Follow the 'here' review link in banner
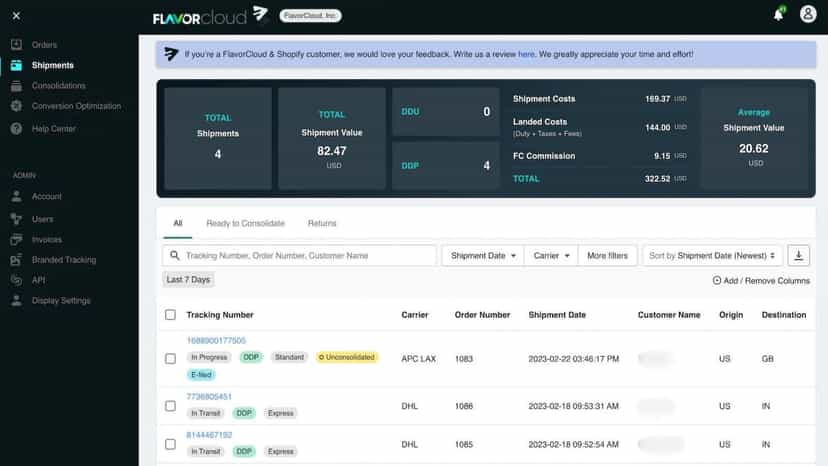828x466 pixels. 526,54
